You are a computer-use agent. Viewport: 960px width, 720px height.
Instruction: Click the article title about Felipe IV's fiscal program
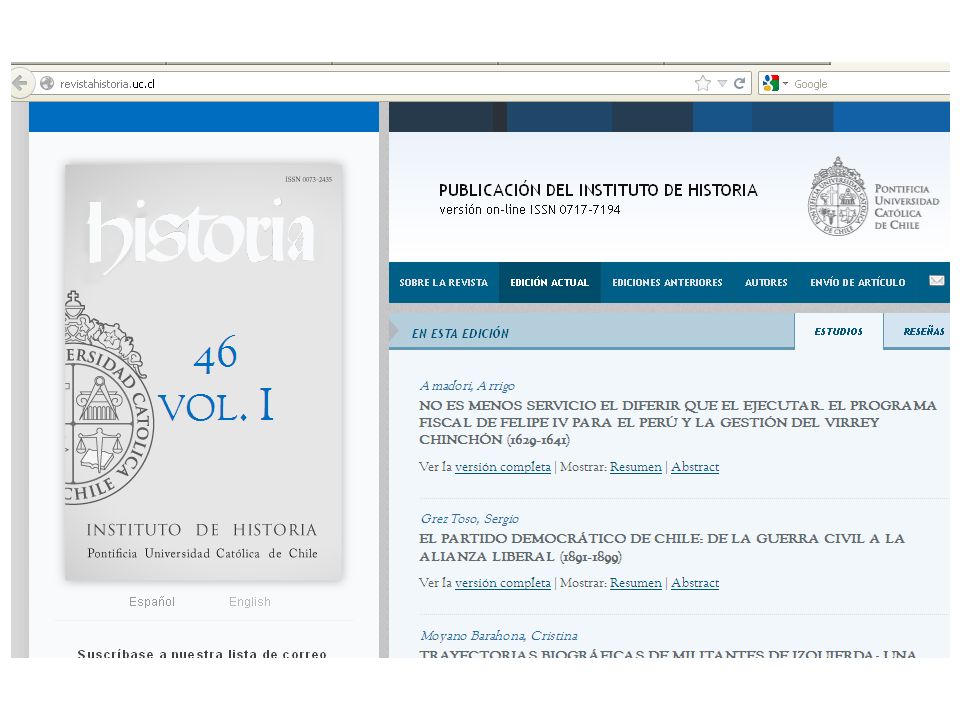click(x=678, y=422)
